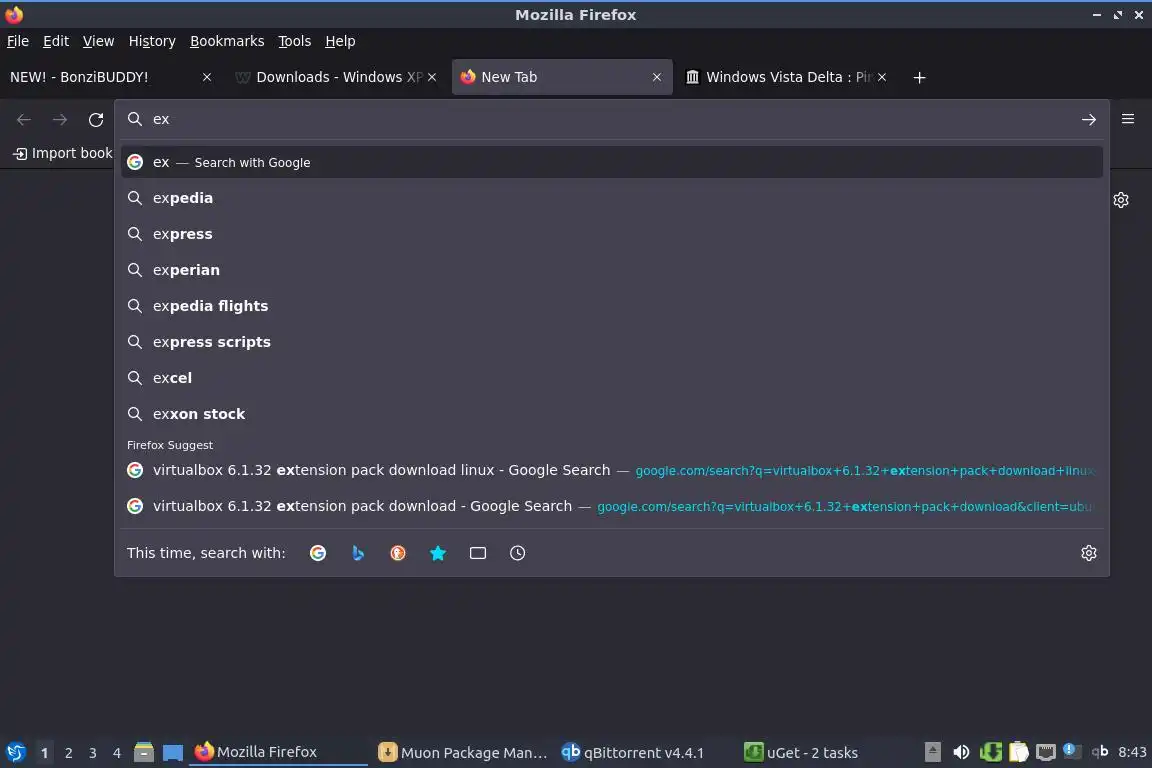1152x768 pixels.
Task: Search this time with Bing icon
Action: (358, 553)
